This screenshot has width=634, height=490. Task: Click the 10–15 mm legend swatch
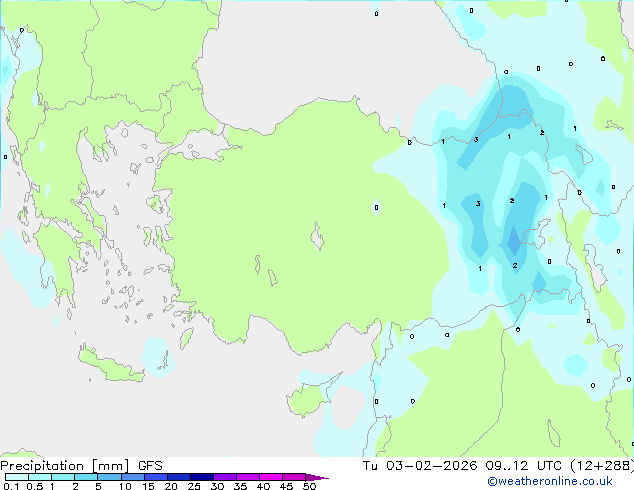(x=132, y=477)
